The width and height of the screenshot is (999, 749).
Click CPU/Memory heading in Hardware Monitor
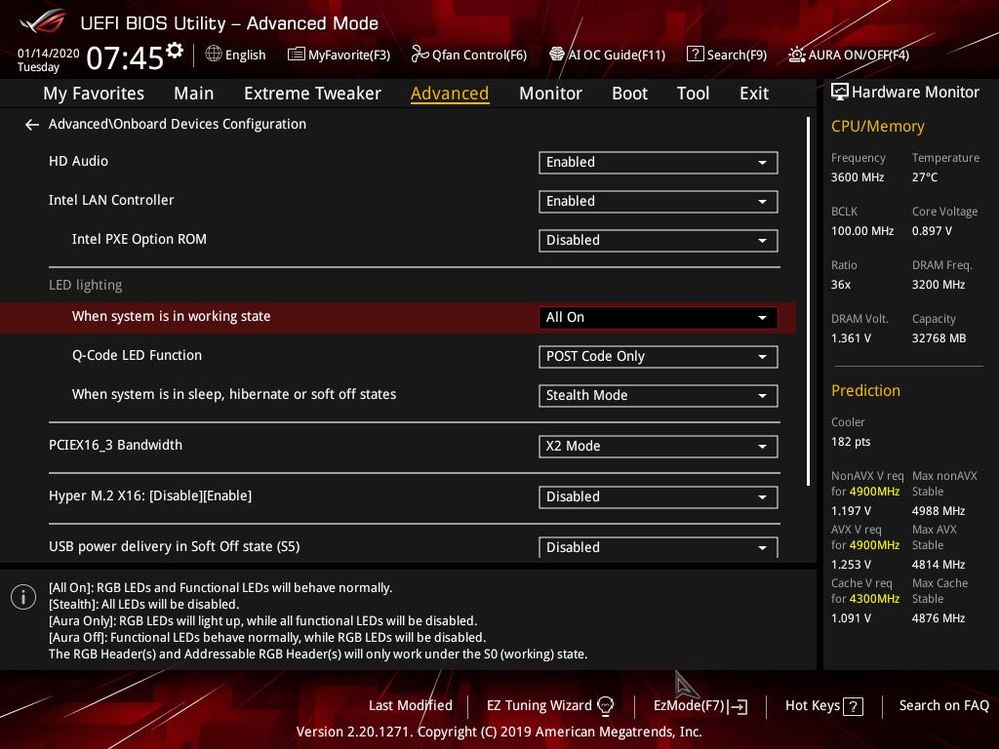click(877, 126)
